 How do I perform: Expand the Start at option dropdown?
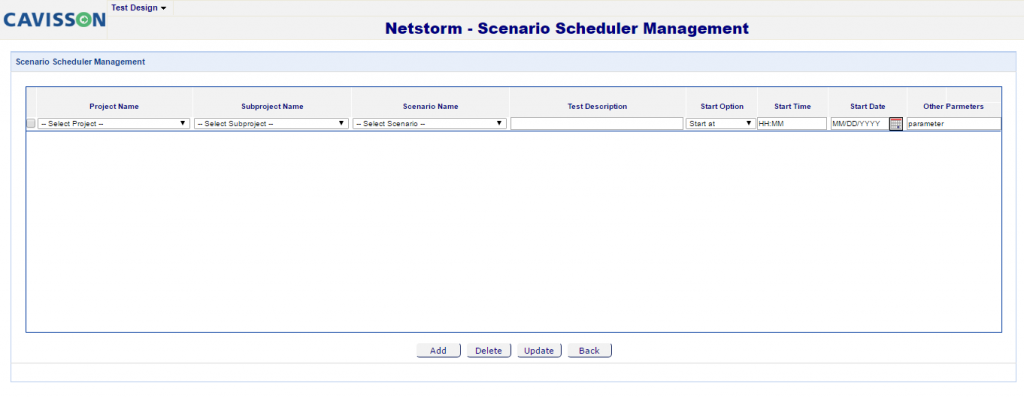[x=720, y=124]
